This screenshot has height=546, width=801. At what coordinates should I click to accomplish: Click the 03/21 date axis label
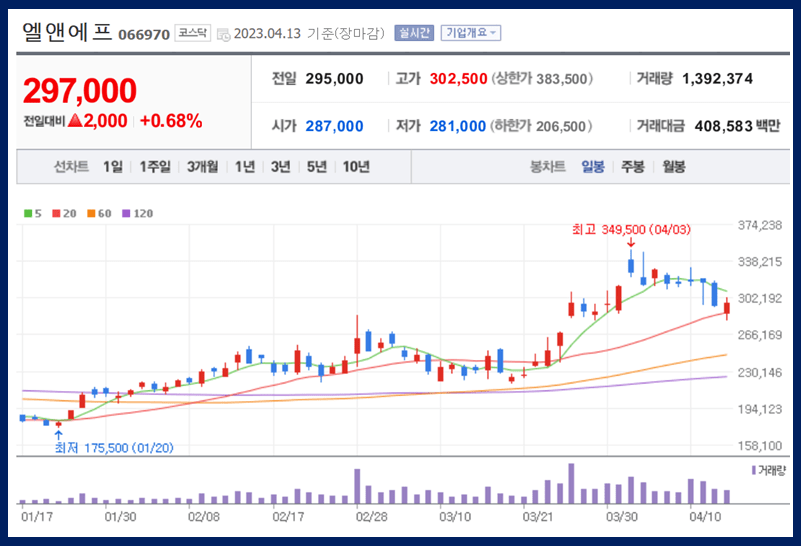(x=538, y=517)
